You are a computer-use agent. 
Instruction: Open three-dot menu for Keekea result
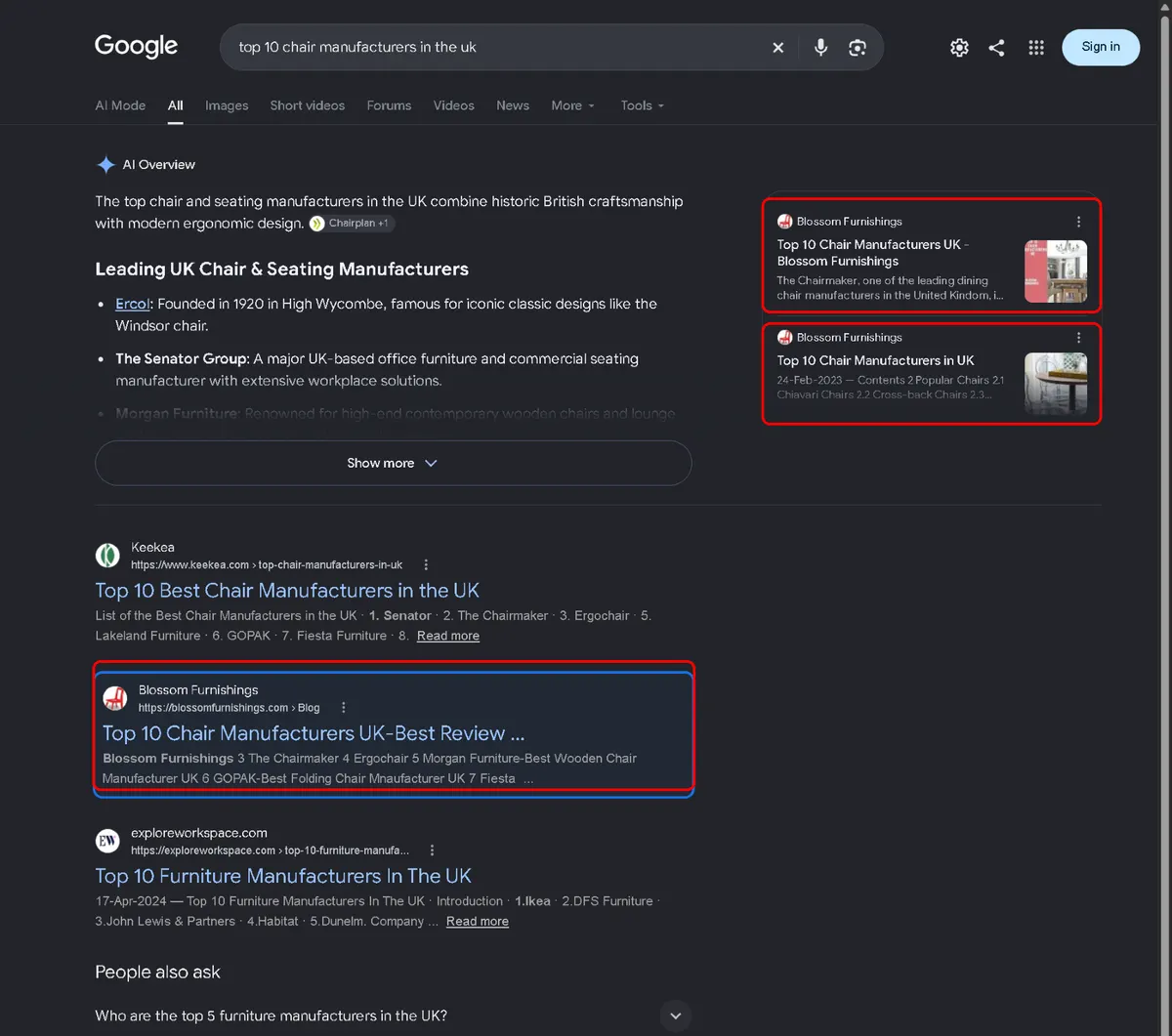pyautogui.click(x=426, y=564)
